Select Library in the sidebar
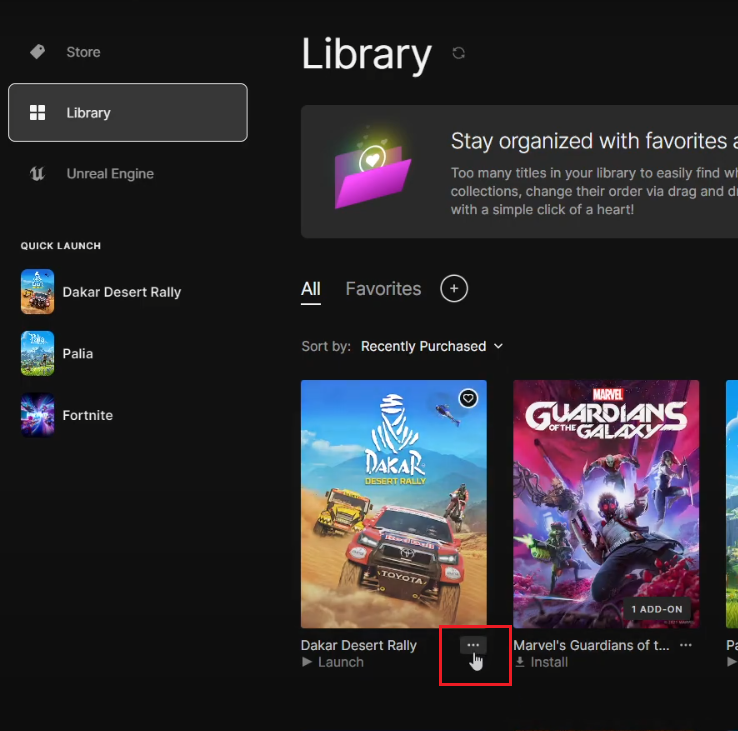The height and width of the screenshot is (731, 738). tap(128, 112)
